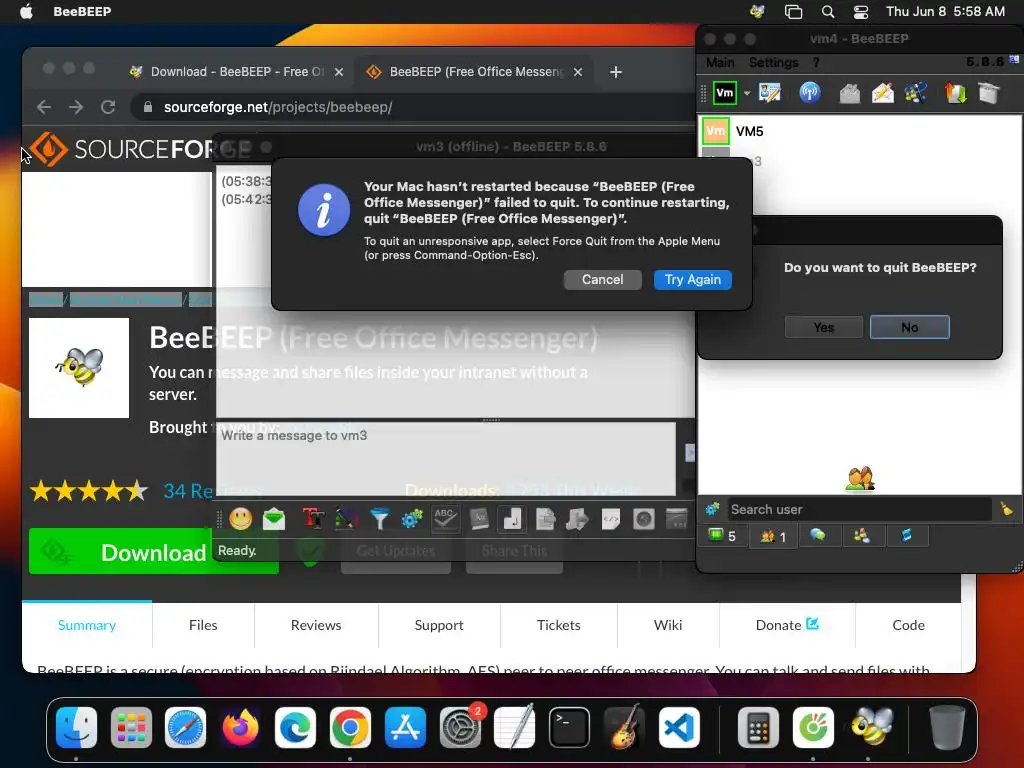Screen dimensions: 1024x768
Task: Switch to the saved chats people tab
Action: tap(861, 536)
